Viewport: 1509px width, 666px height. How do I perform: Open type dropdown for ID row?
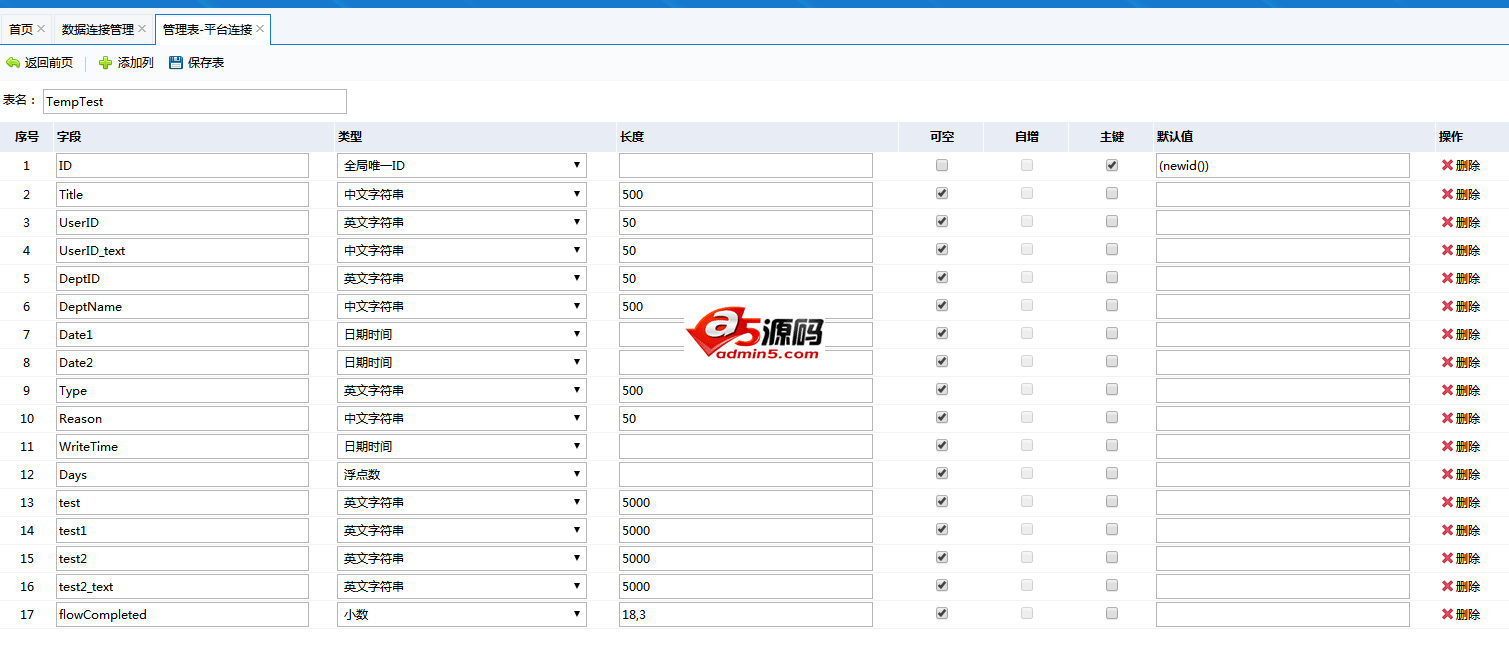pos(462,166)
